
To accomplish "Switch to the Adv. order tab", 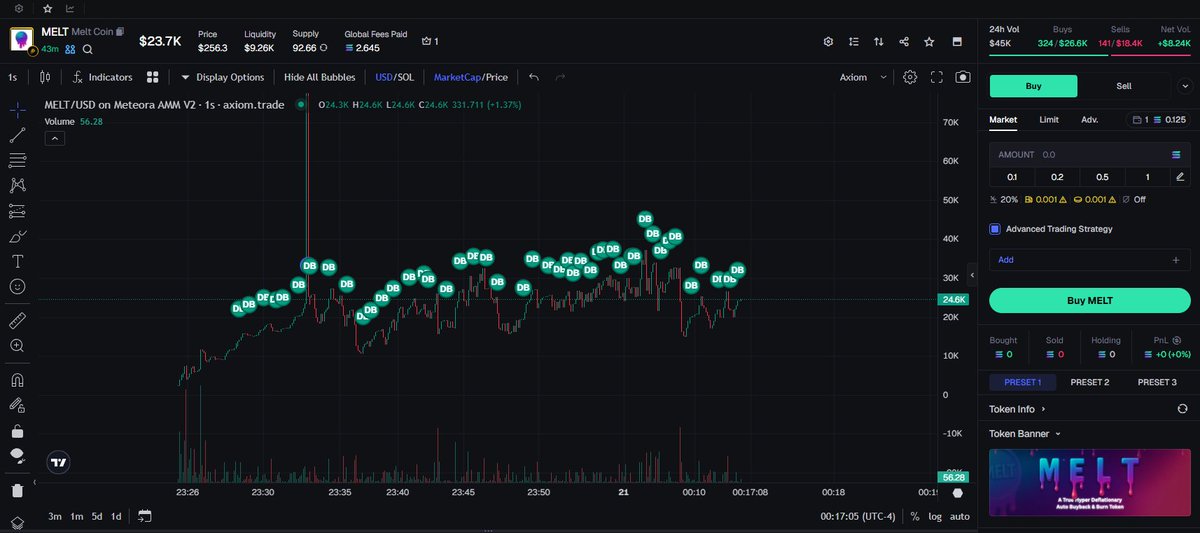I will tap(1090, 120).
